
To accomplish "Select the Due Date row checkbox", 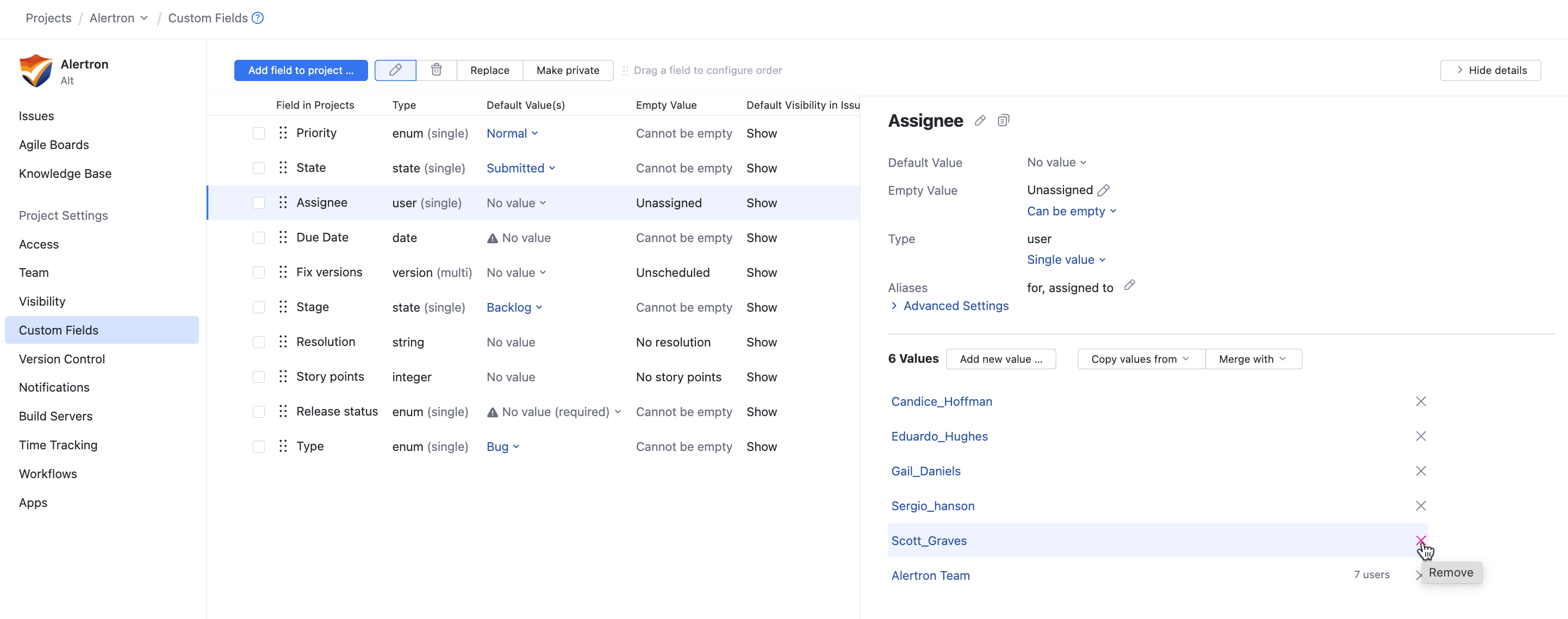I will point(259,238).
